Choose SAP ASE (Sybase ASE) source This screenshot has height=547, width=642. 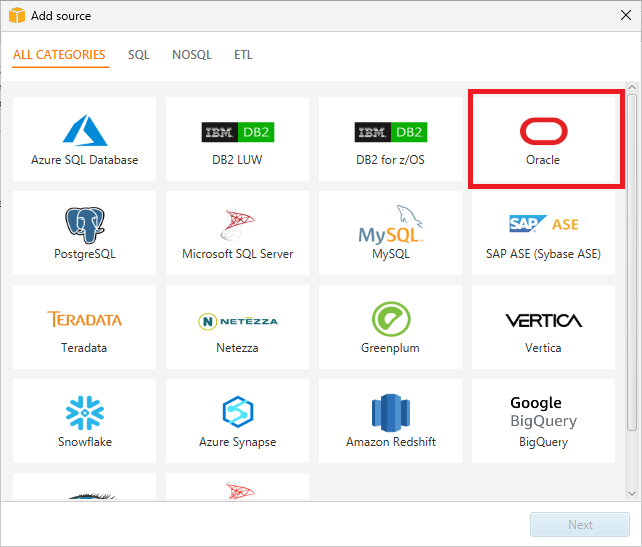click(x=544, y=232)
